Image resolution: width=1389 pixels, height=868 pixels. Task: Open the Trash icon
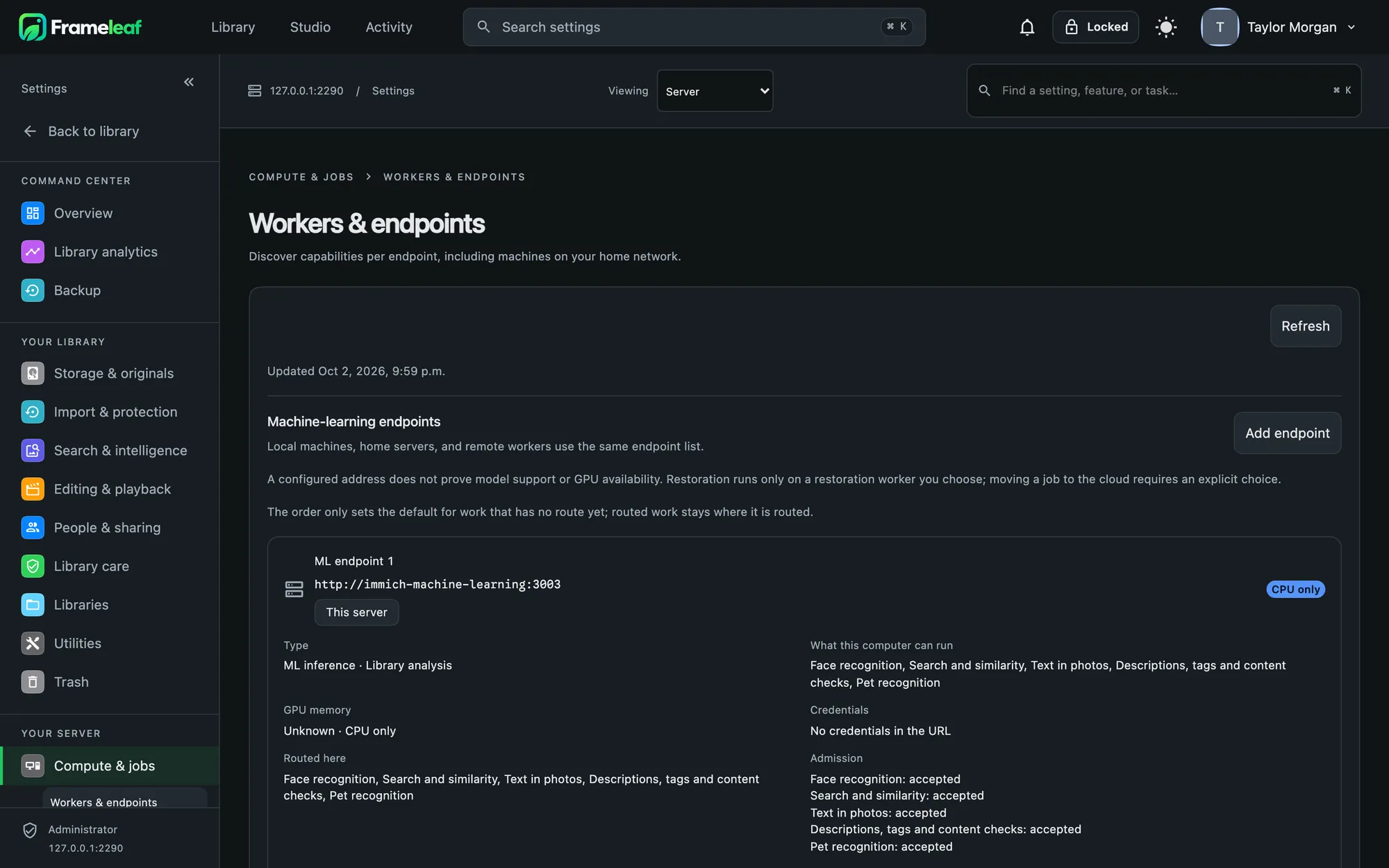[x=33, y=682]
